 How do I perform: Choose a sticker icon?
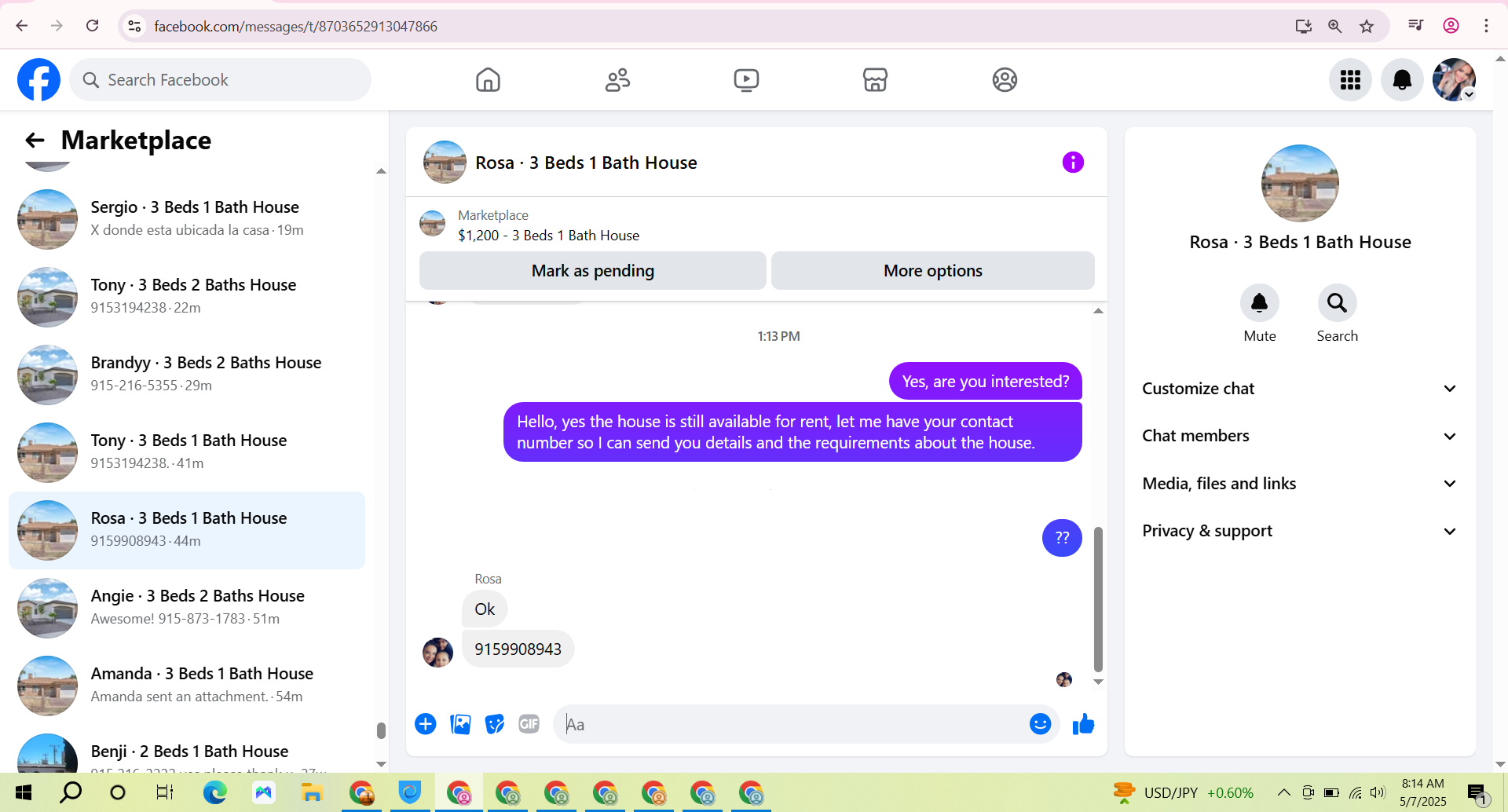[495, 723]
